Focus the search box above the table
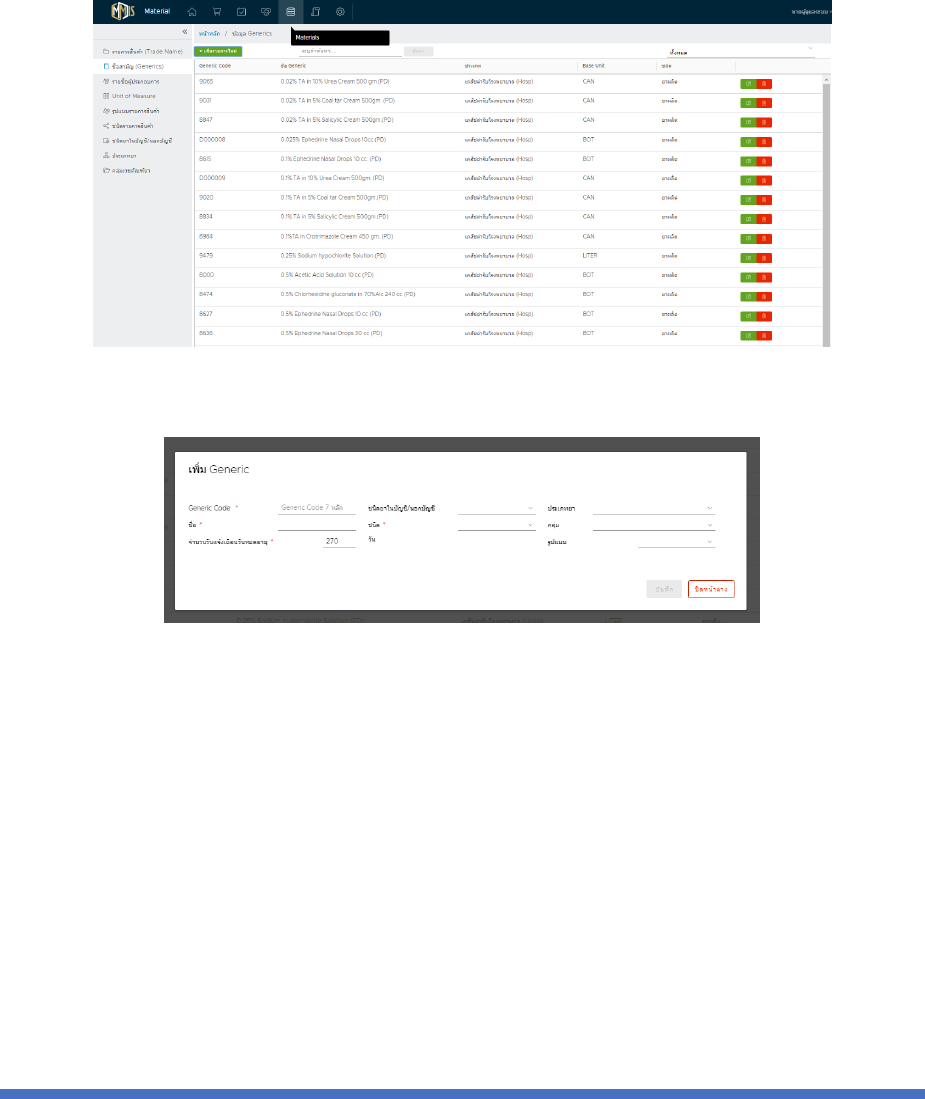Viewport: 925px width, 1099px height. pyautogui.click(x=350, y=51)
